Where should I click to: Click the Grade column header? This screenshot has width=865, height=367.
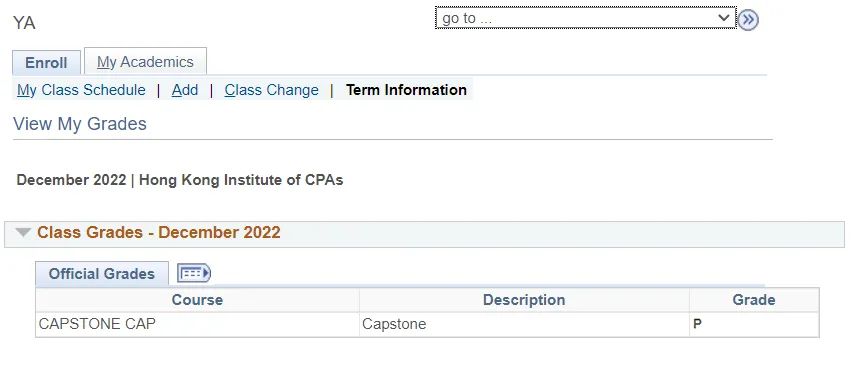[x=754, y=300]
